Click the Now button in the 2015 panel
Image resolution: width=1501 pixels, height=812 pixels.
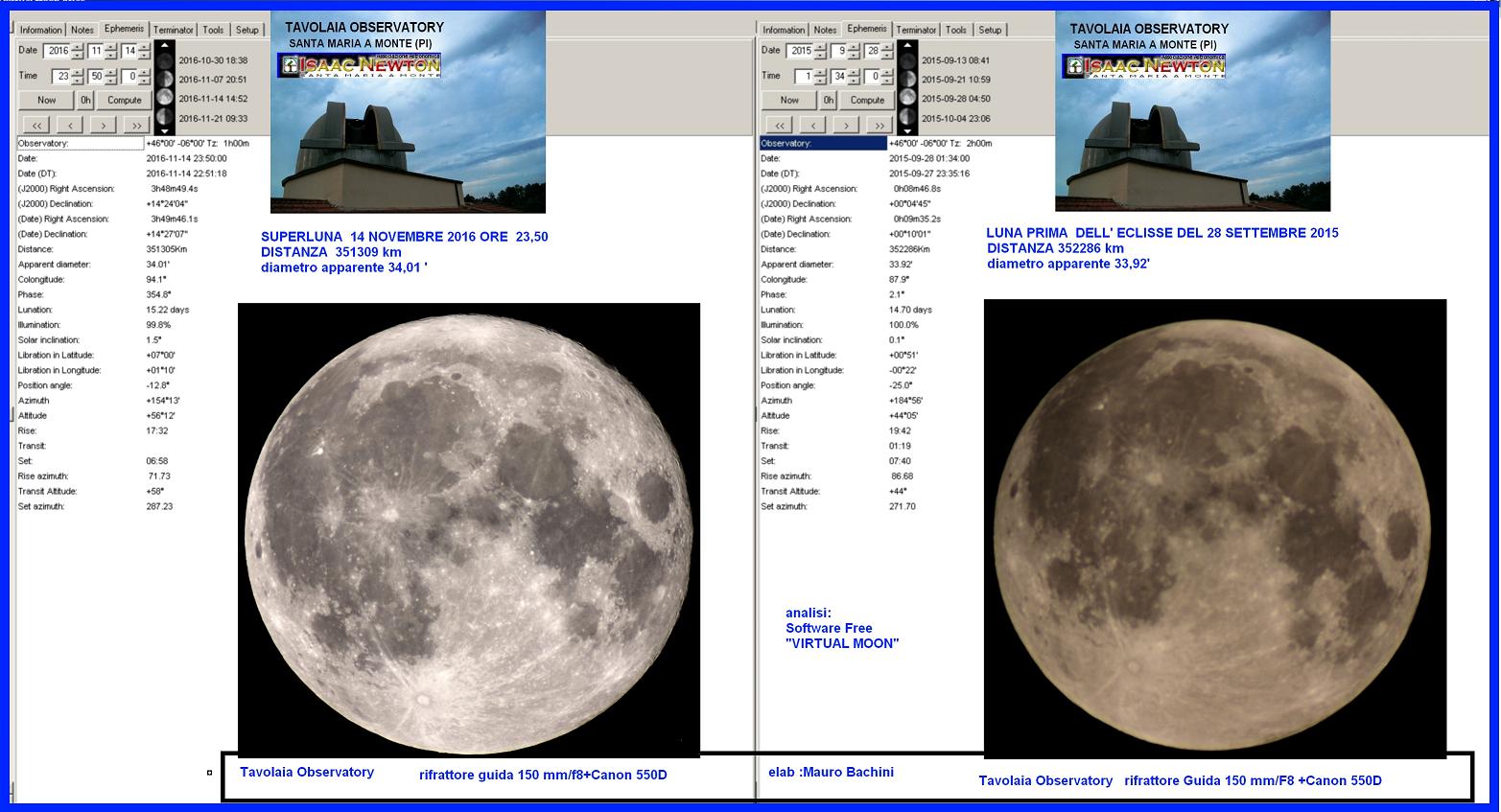coord(789,100)
